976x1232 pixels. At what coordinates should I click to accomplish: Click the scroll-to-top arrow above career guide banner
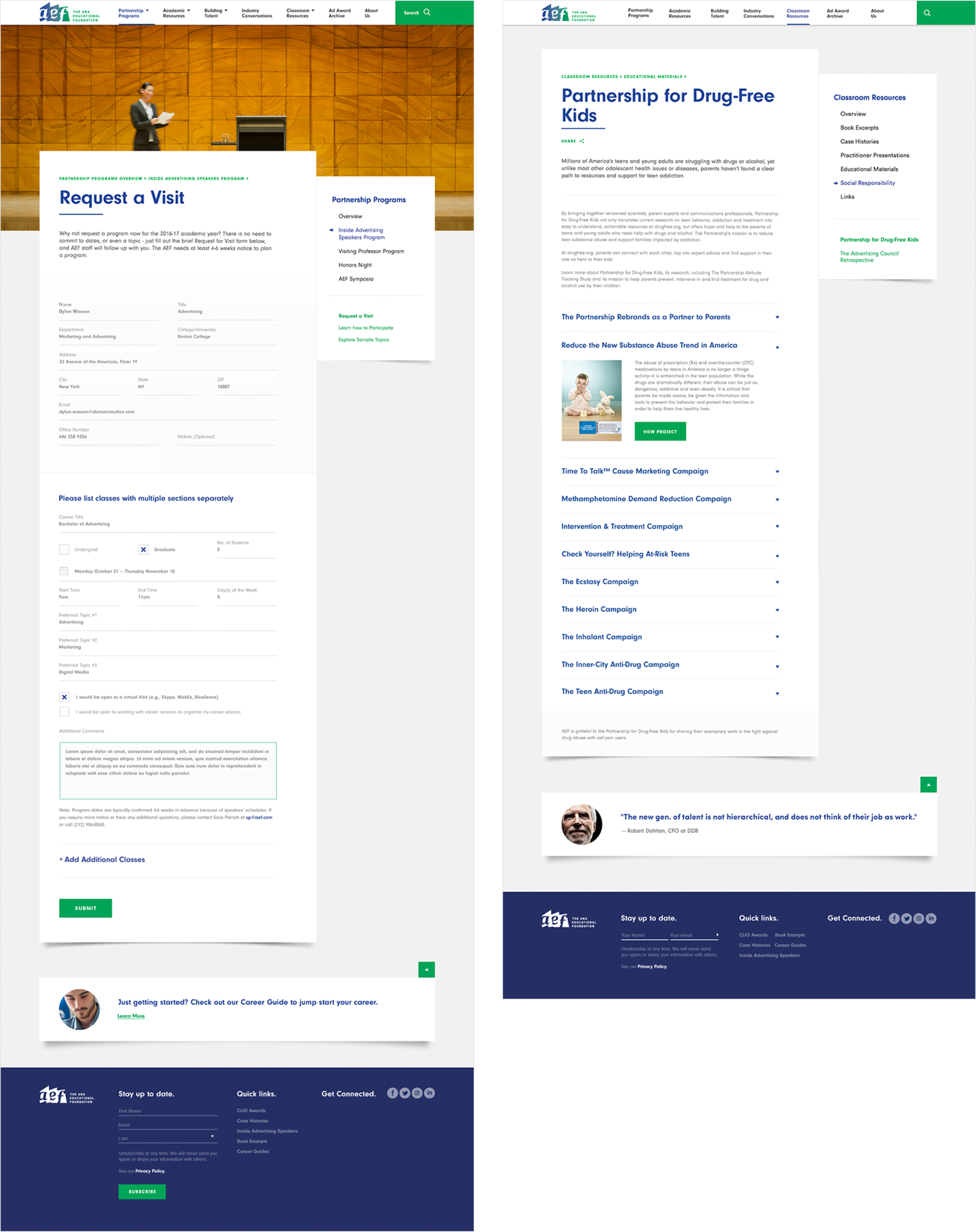426,969
